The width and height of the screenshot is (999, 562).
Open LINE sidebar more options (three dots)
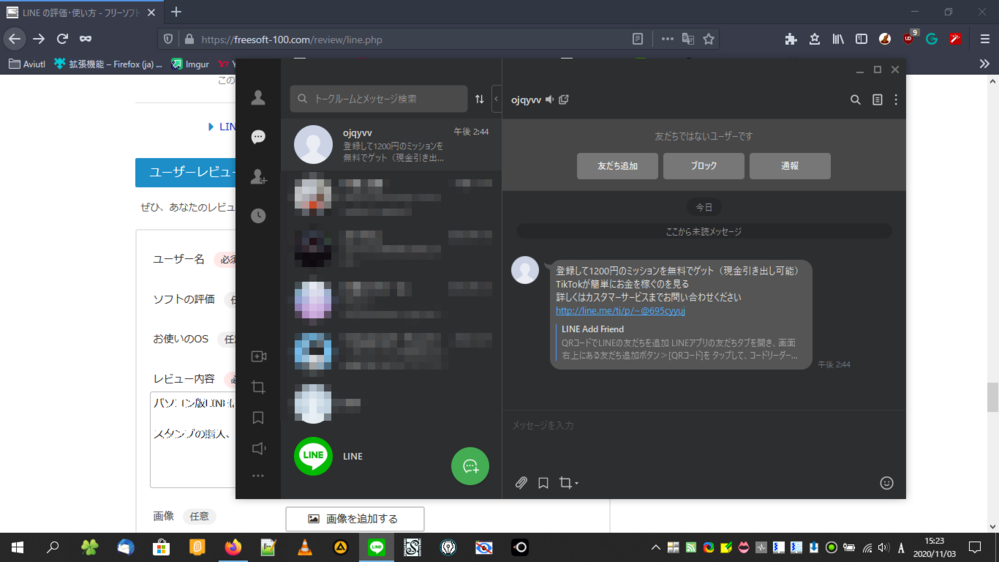point(258,476)
